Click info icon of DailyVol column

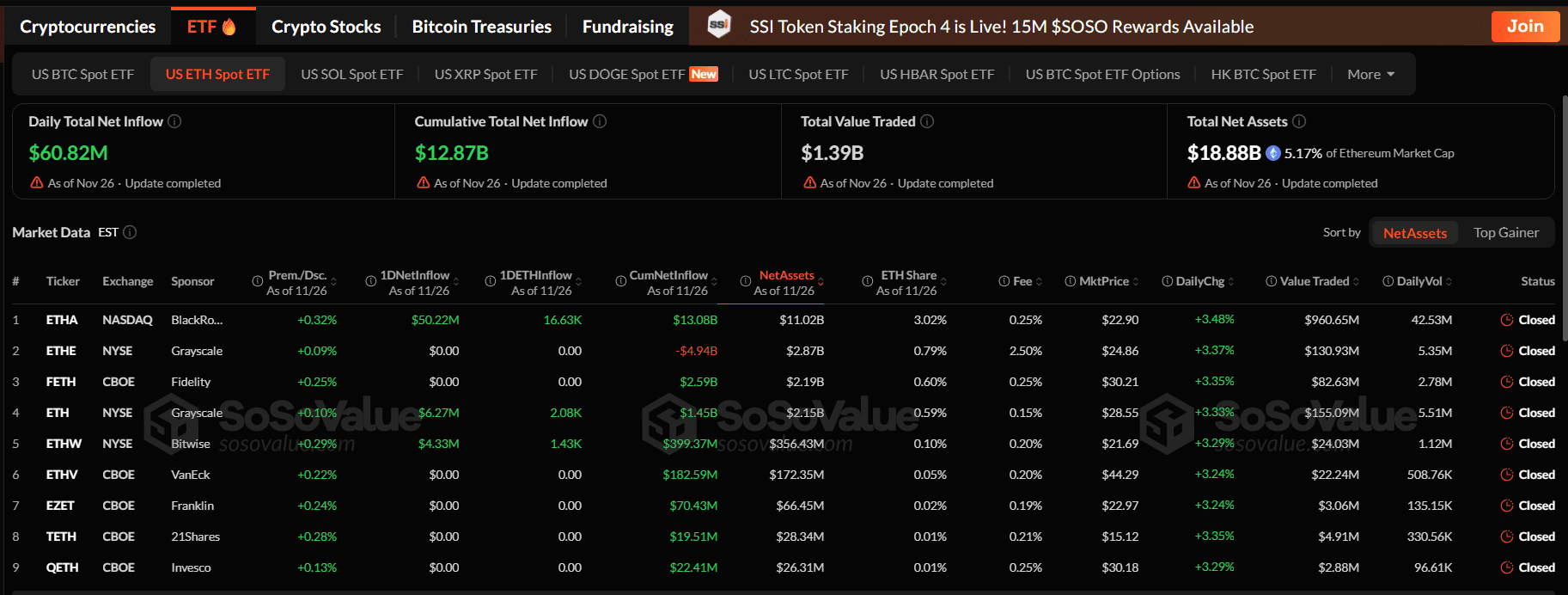point(1388,281)
